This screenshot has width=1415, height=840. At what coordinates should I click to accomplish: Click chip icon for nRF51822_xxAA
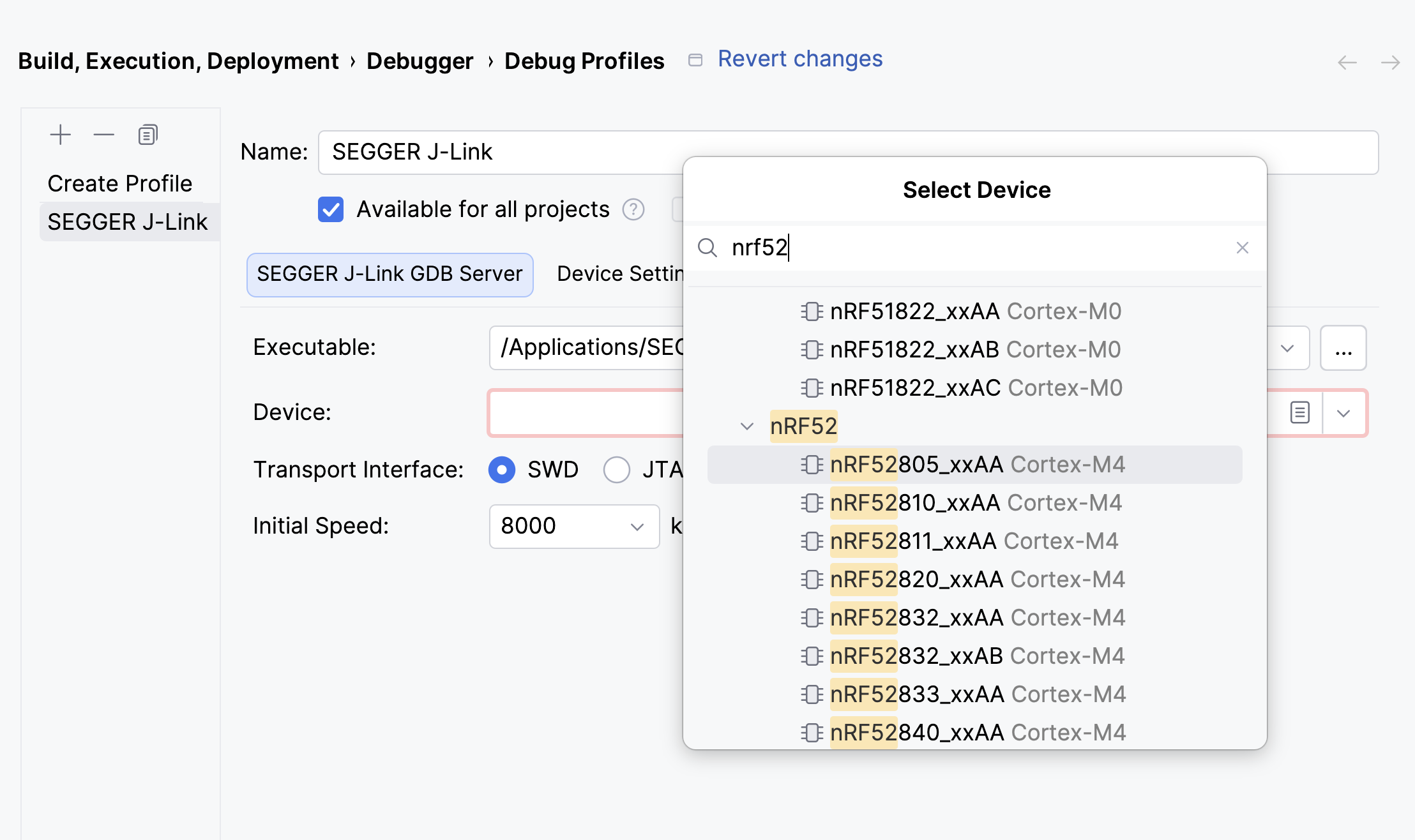[812, 311]
